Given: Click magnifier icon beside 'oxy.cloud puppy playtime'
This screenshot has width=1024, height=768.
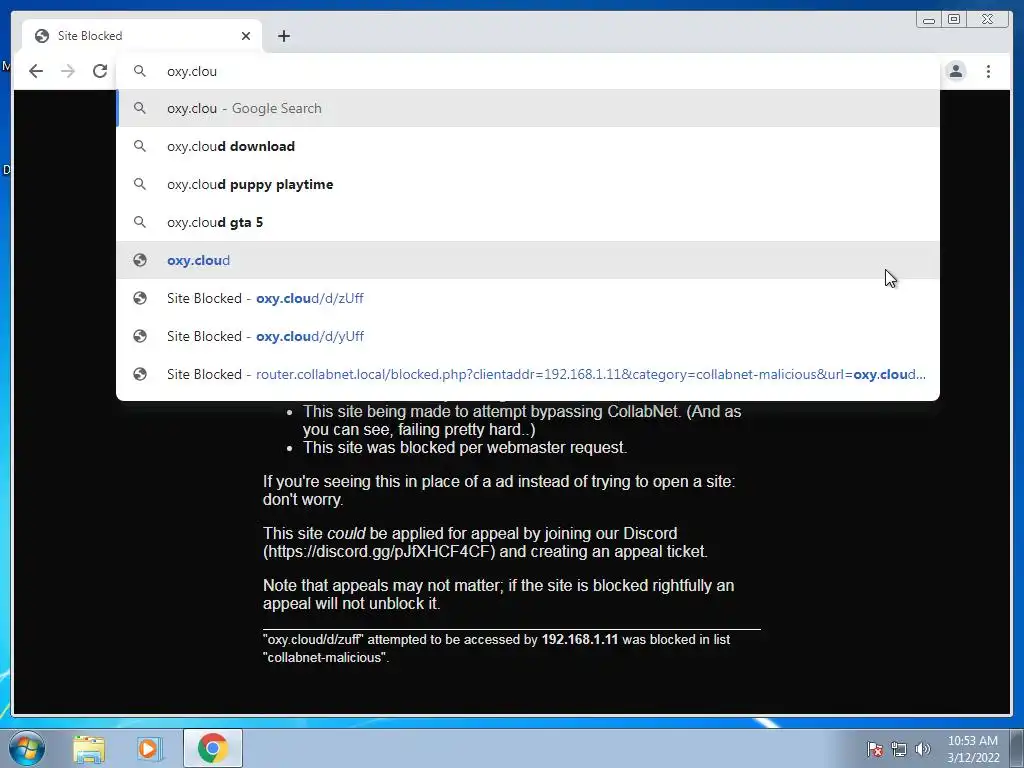Looking at the screenshot, I should [140, 184].
